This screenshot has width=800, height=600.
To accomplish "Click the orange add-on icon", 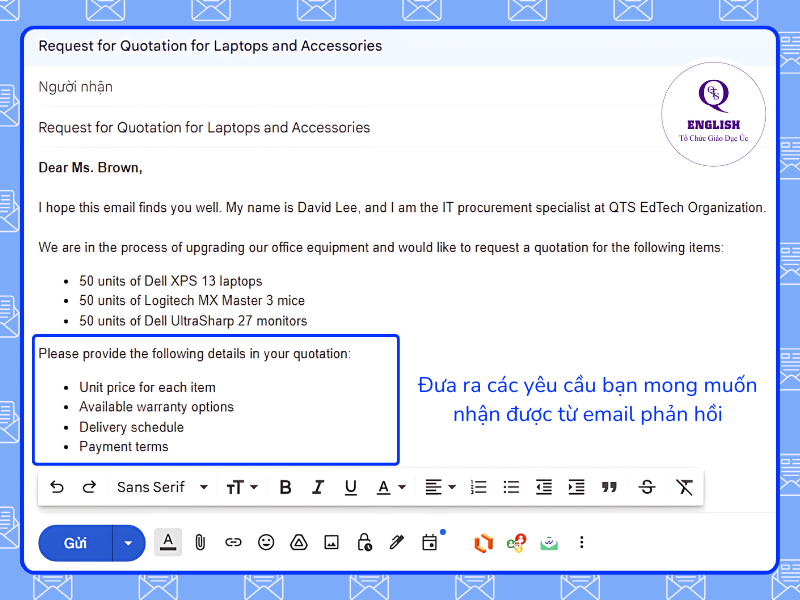I will click(x=483, y=543).
